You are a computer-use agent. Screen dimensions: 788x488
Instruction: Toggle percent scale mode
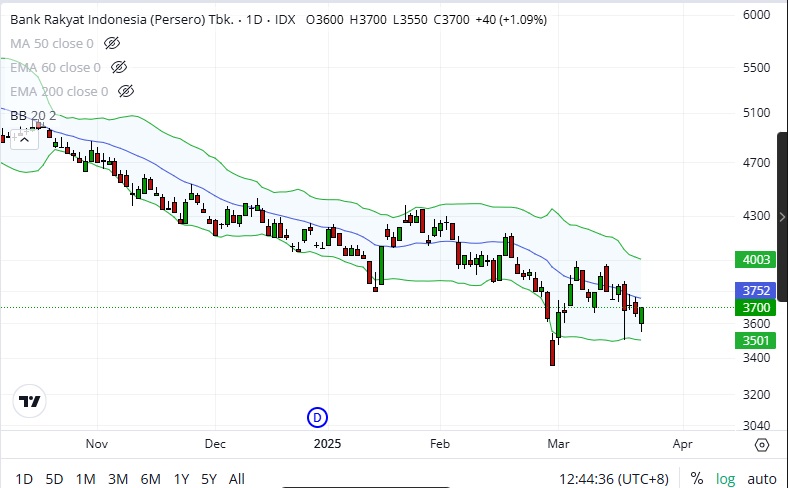(x=697, y=478)
